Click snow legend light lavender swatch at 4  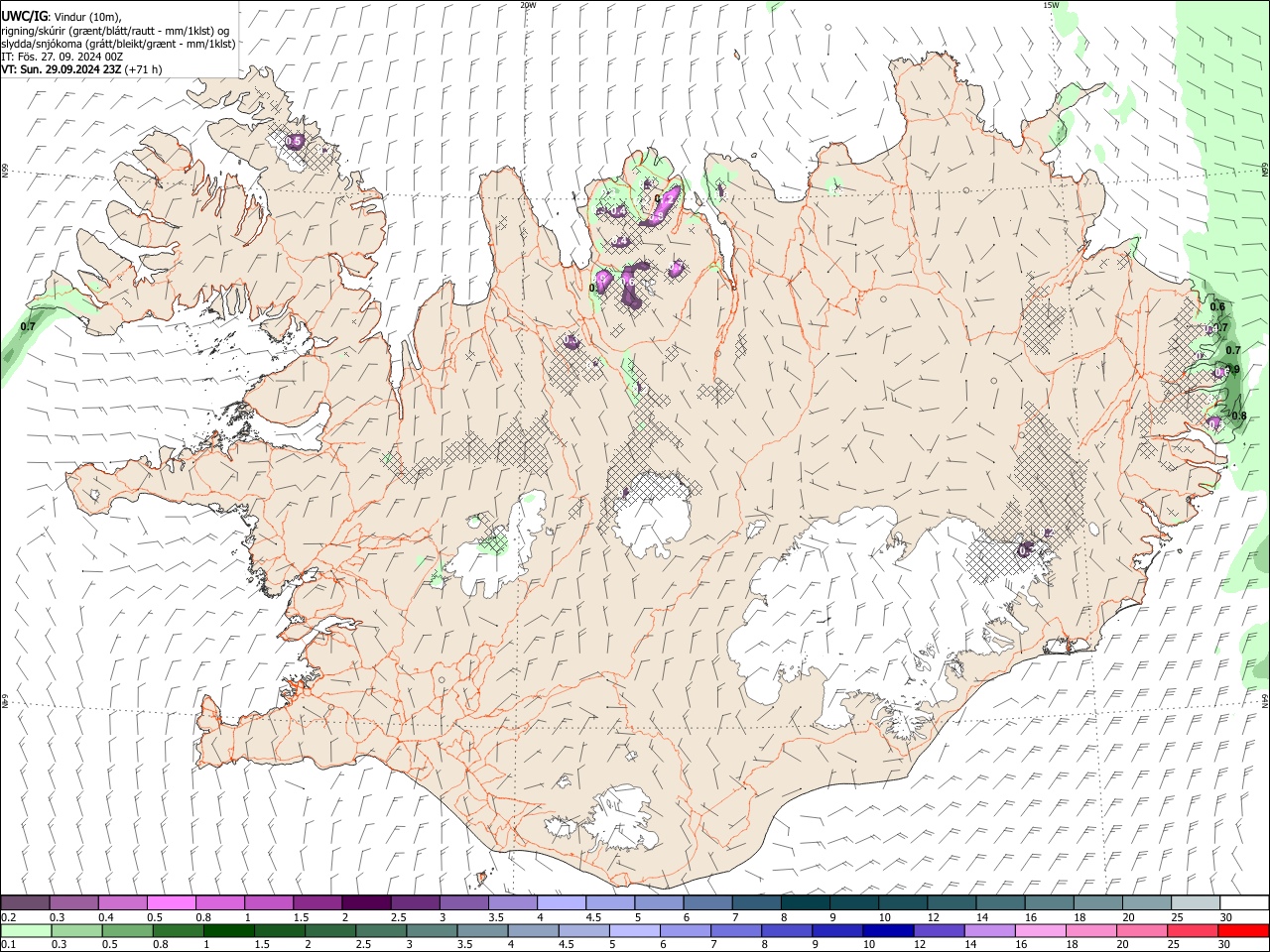pyautogui.click(x=561, y=902)
